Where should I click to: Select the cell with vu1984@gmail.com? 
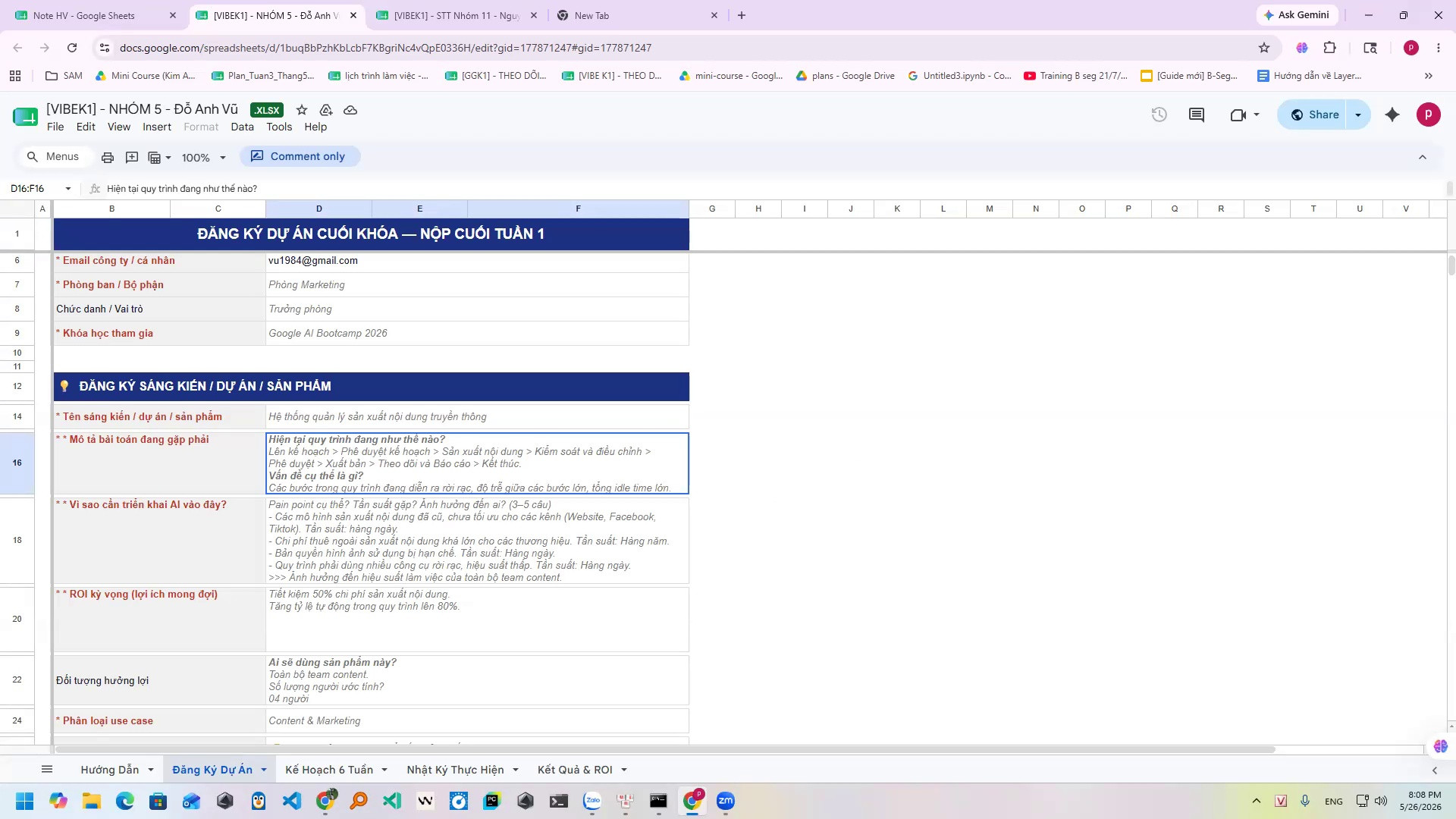(x=477, y=261)
